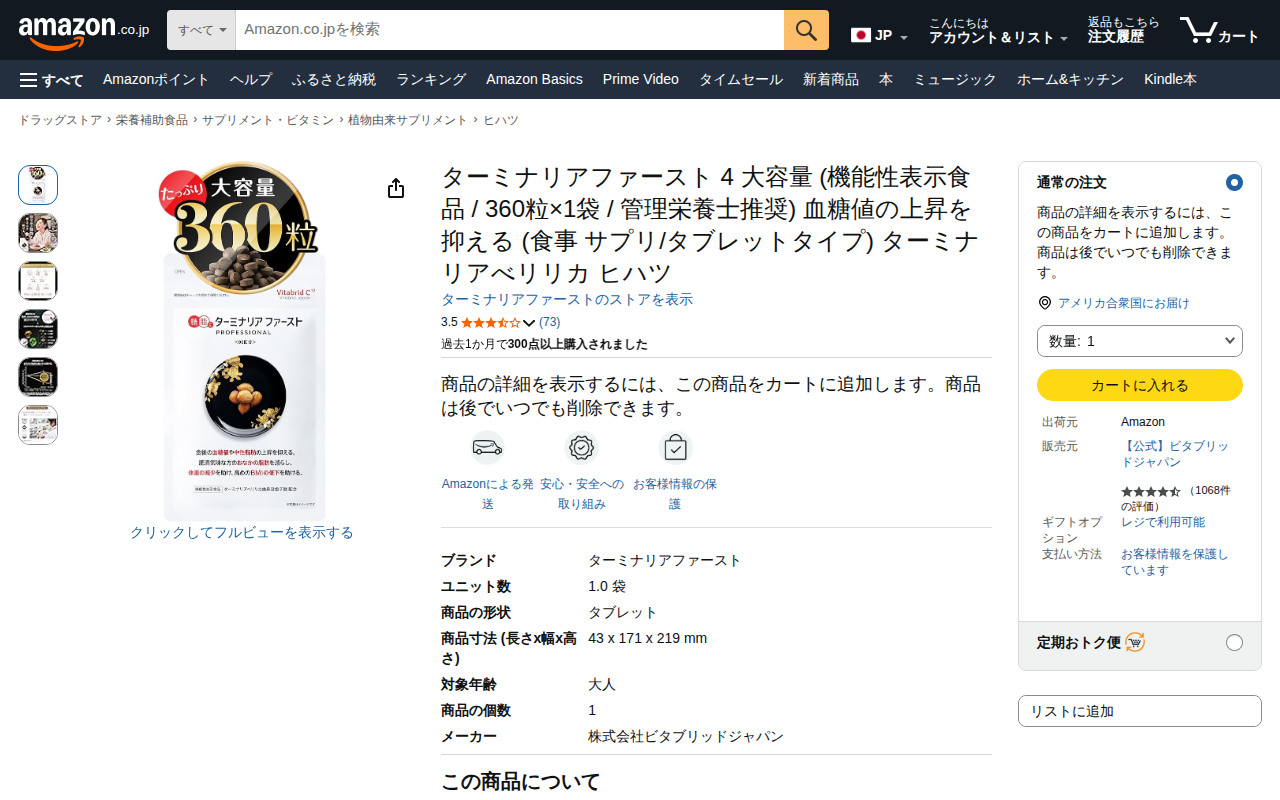The height and width of the screenshot is (800, 1280).
Task: Click the Amazonによる発送 delivery truck icon
Action: (488, 447)
